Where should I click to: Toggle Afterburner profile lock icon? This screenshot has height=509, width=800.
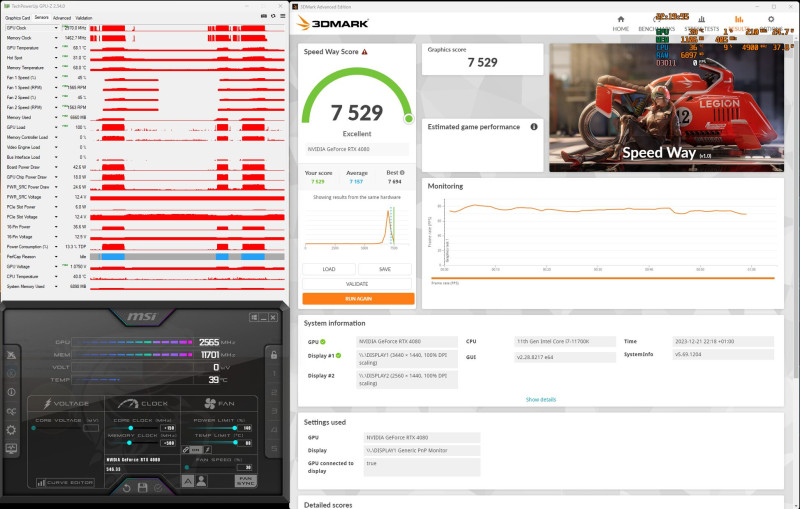point(273,355)
